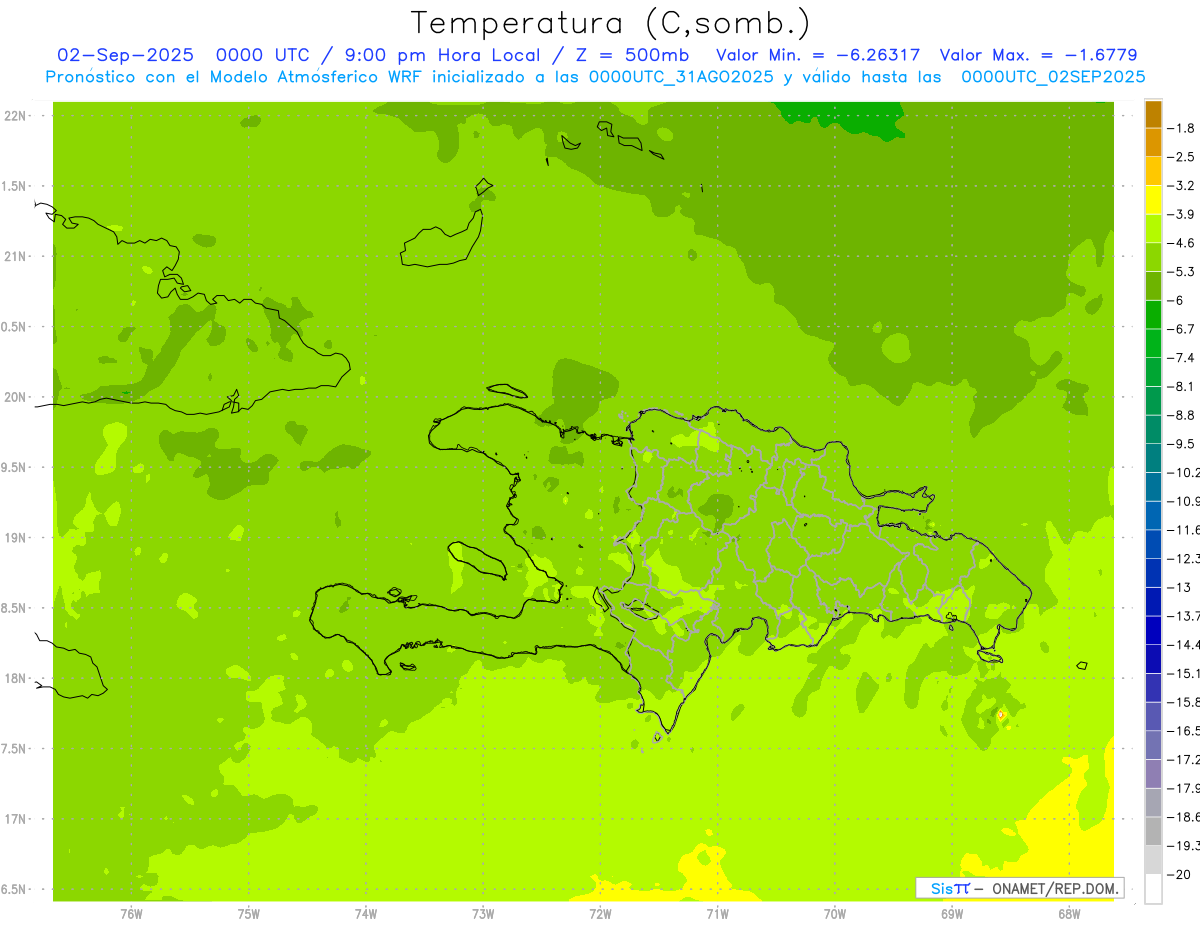Click the '-5.3' colorbar value
The width and height of the screenshot is (1200, 927).
pyautogui.click(x=1183, y=272)
